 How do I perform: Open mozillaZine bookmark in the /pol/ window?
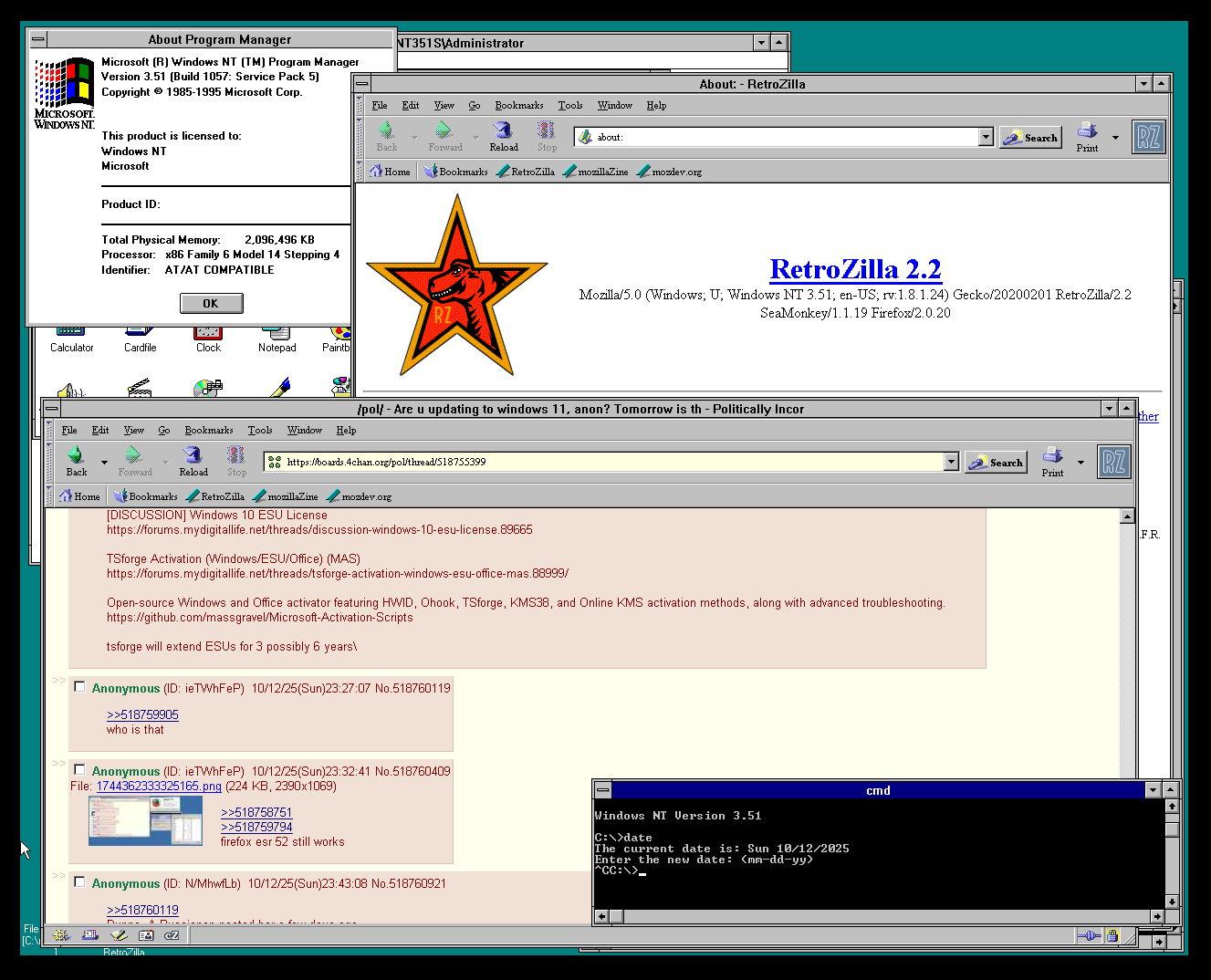coord(286,496)
